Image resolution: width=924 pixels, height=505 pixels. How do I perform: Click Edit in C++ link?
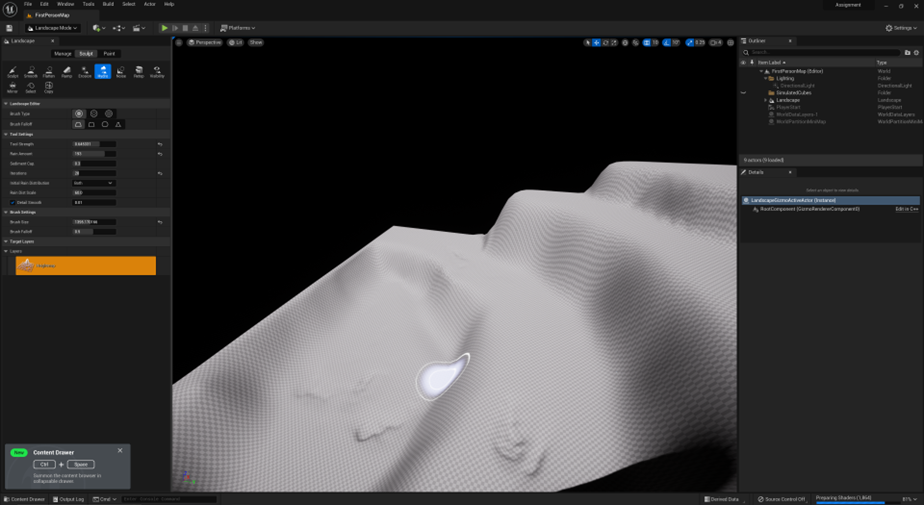pos(906,209)
